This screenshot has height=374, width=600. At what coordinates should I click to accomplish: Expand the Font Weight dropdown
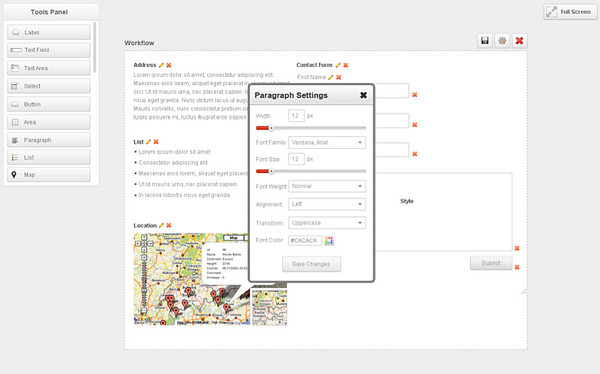pyautogui.click(x=327, y=186)
